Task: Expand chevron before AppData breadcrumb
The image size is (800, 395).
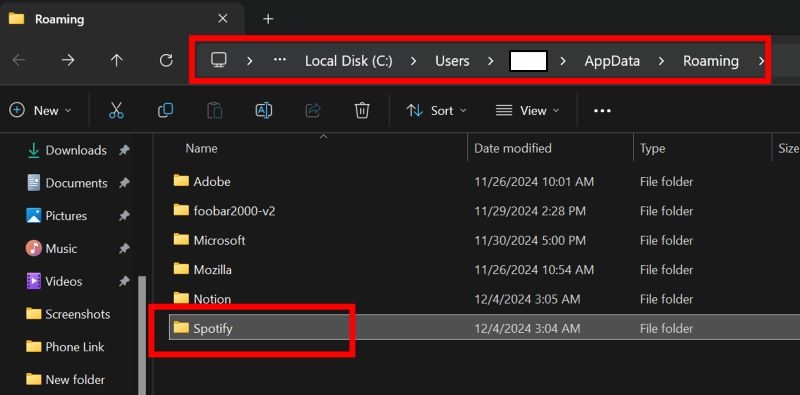Action: pos(563,61)
